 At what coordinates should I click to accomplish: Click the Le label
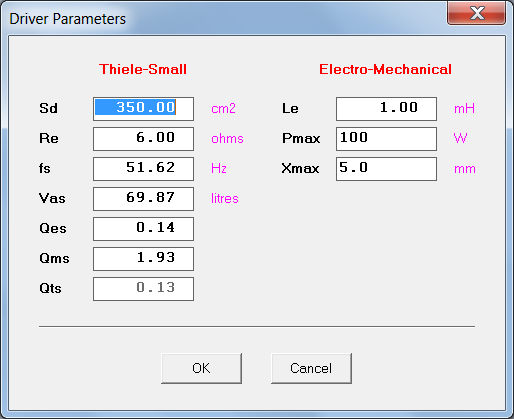pos(290,108)
